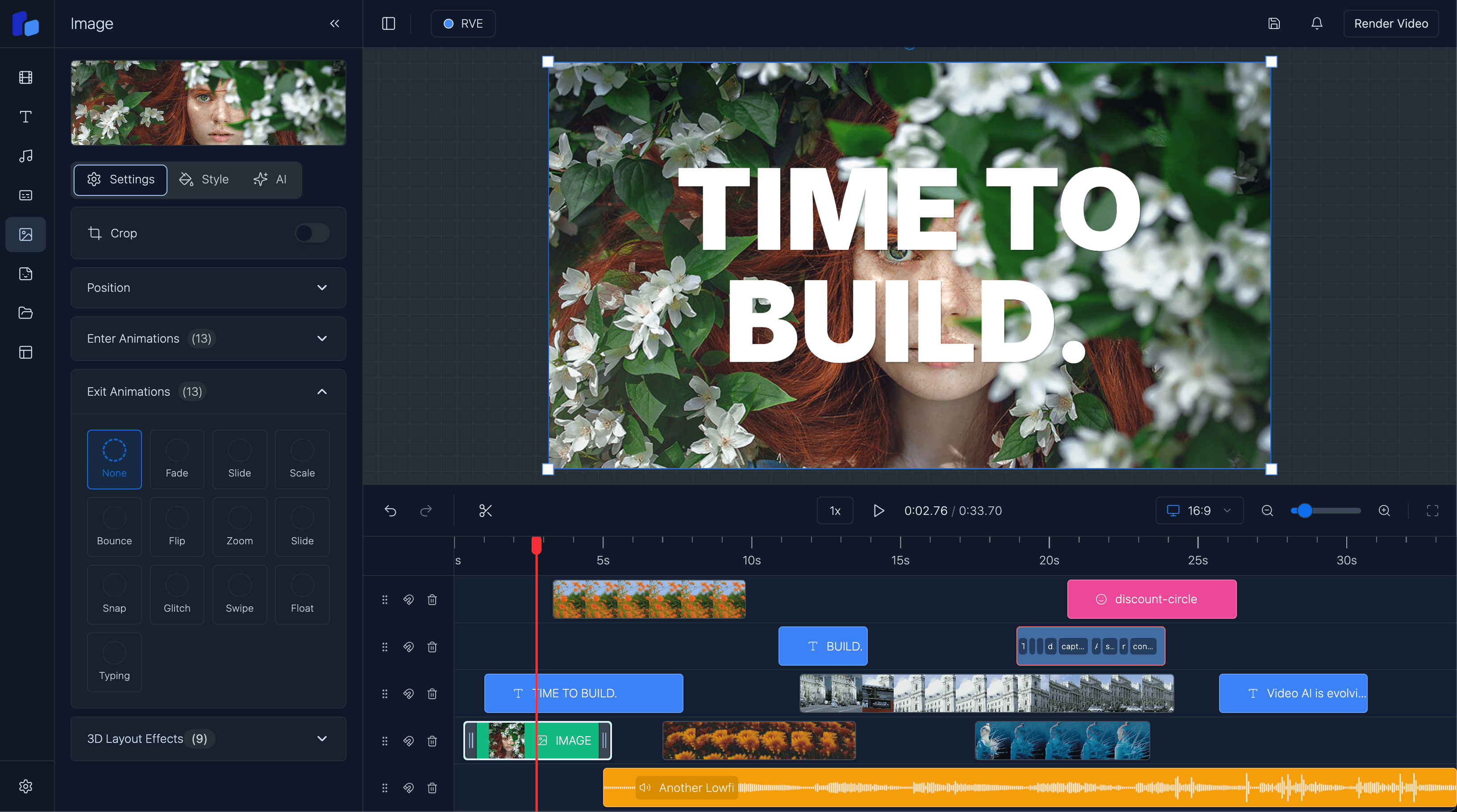Screen dimensions: 1457x812
Task: Open the notifications bell
Action: click(x=1317, y=23)
